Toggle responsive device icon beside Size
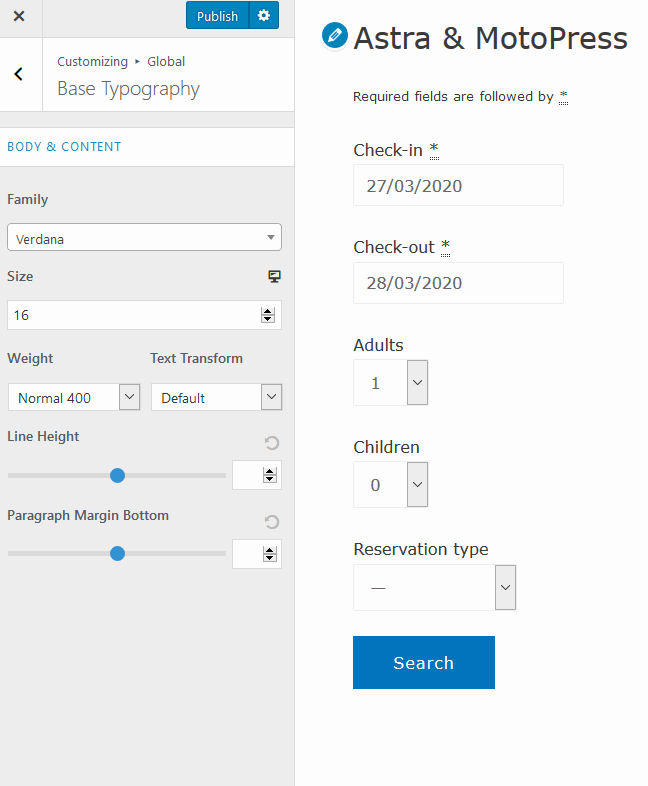 (x=274, y=276)
